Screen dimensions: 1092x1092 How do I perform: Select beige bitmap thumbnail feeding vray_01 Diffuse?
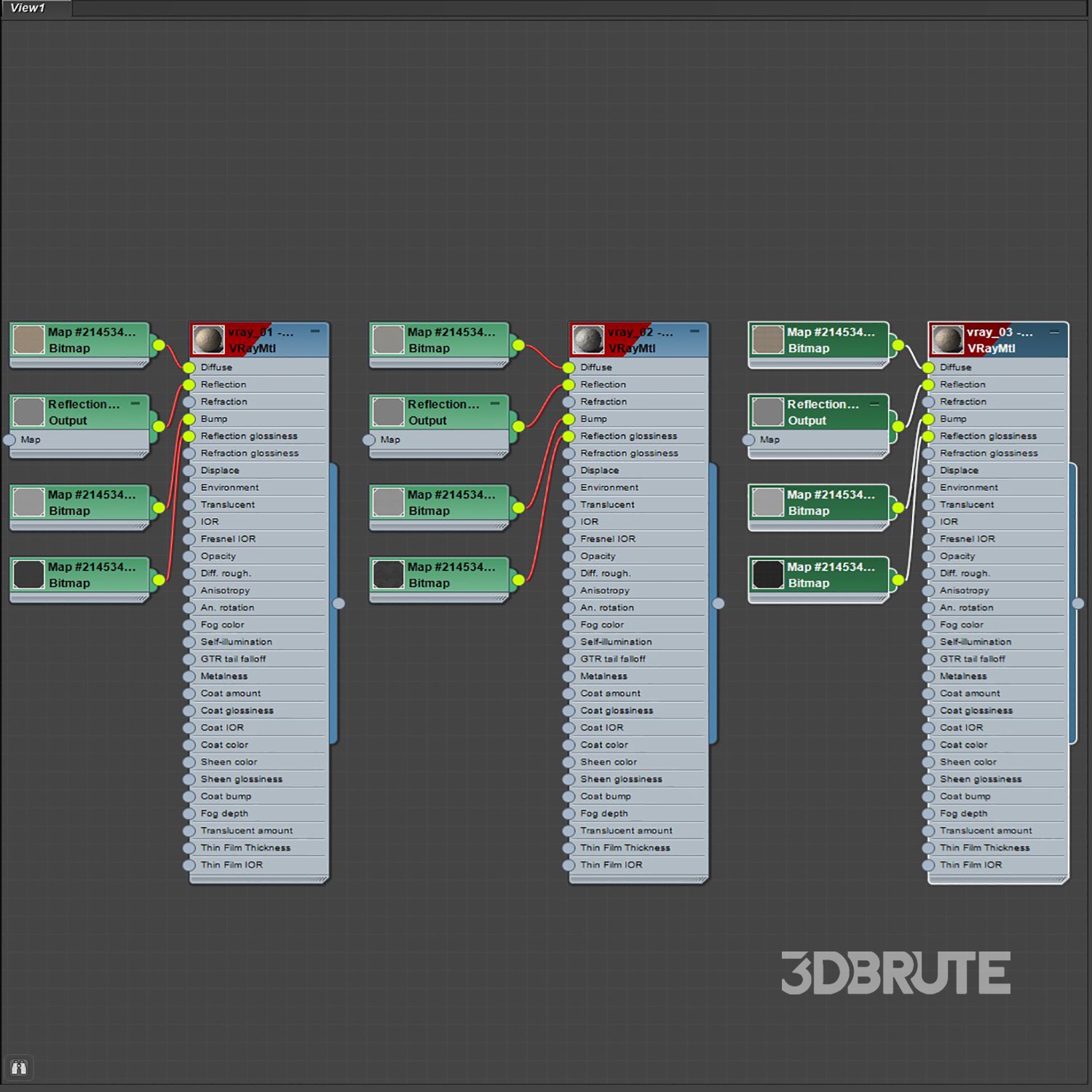pyautogui.click(x=29, y=340)
